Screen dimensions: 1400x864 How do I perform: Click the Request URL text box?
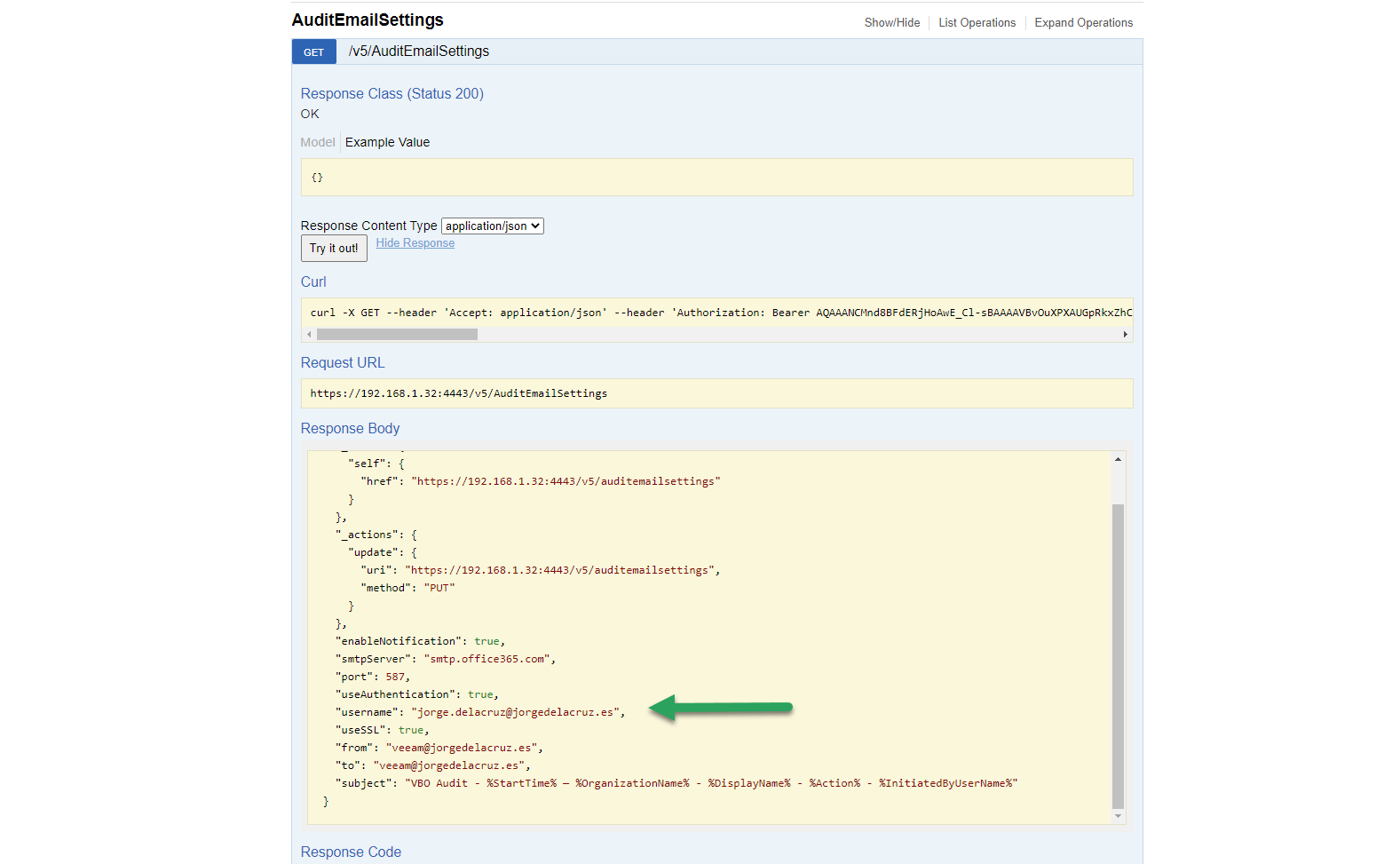click(716, 393)
